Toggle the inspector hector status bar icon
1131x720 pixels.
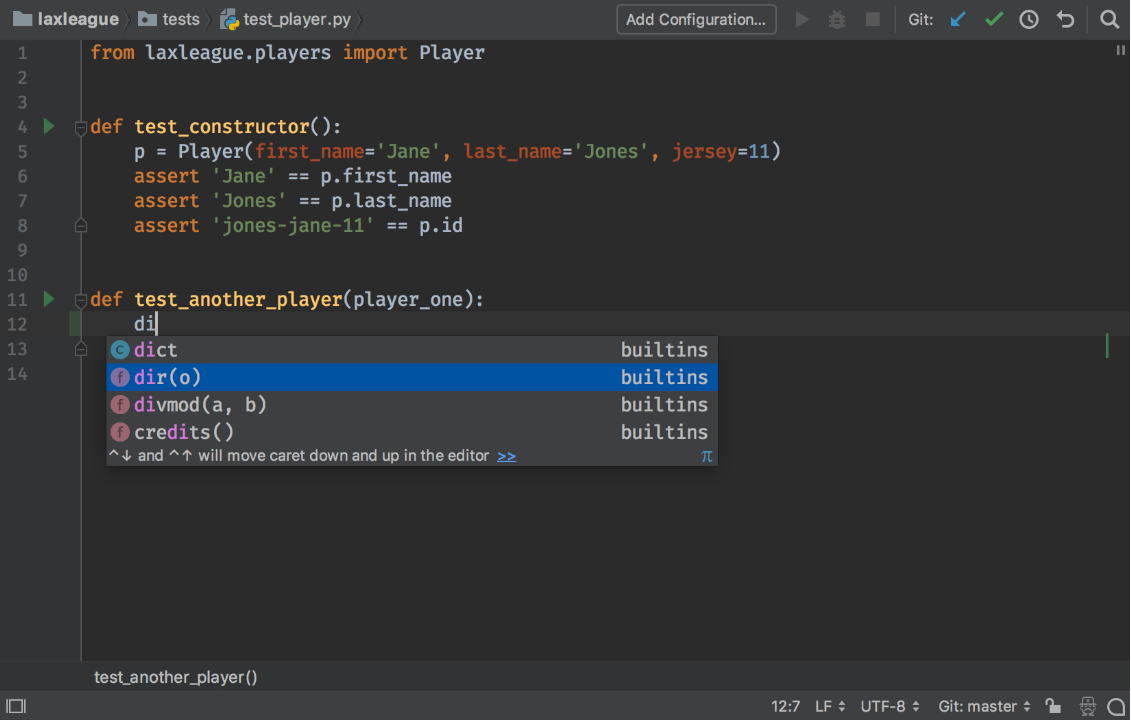[1087, 706]
